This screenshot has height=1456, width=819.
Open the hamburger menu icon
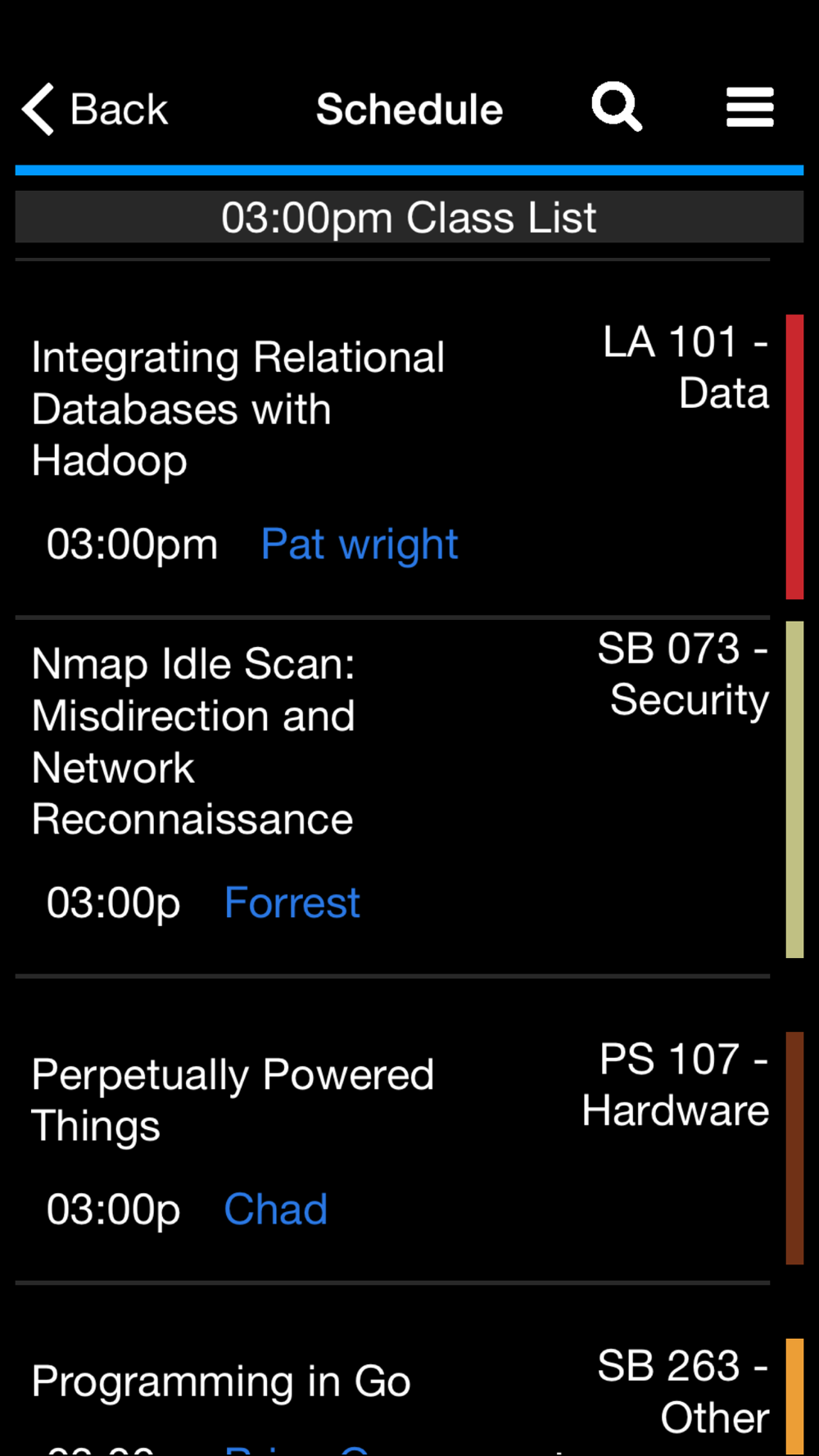(x=749, y=107)
